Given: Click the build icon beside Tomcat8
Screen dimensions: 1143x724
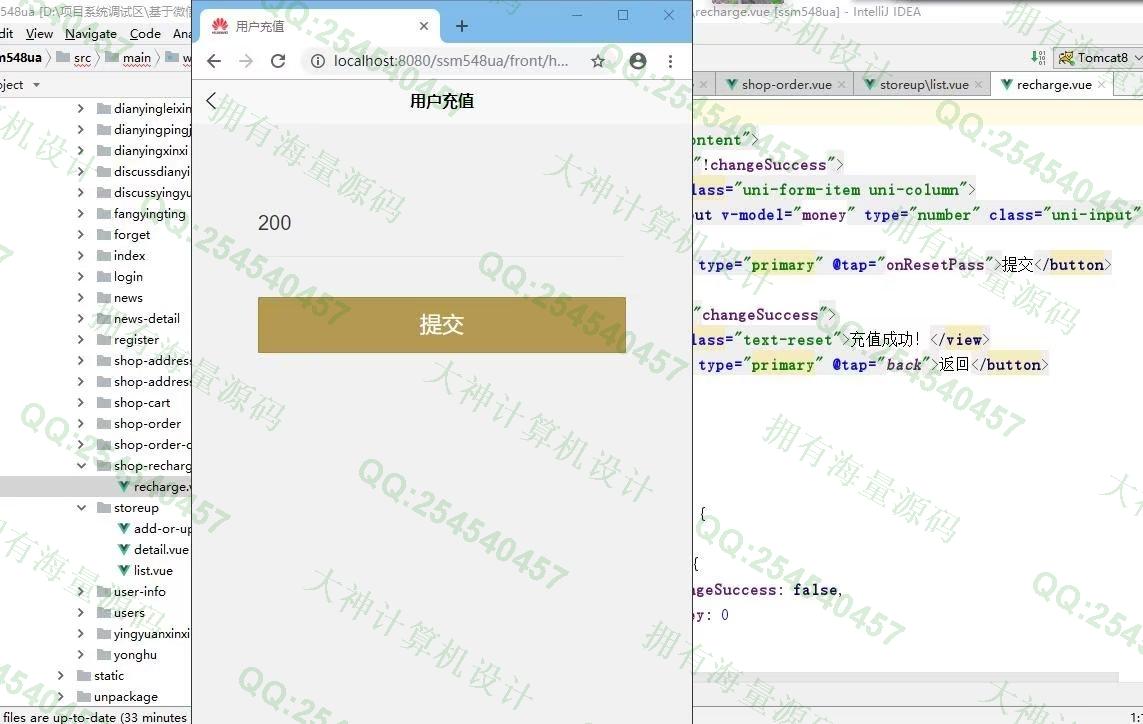Looking at the screenshot, I should 1039,58.
